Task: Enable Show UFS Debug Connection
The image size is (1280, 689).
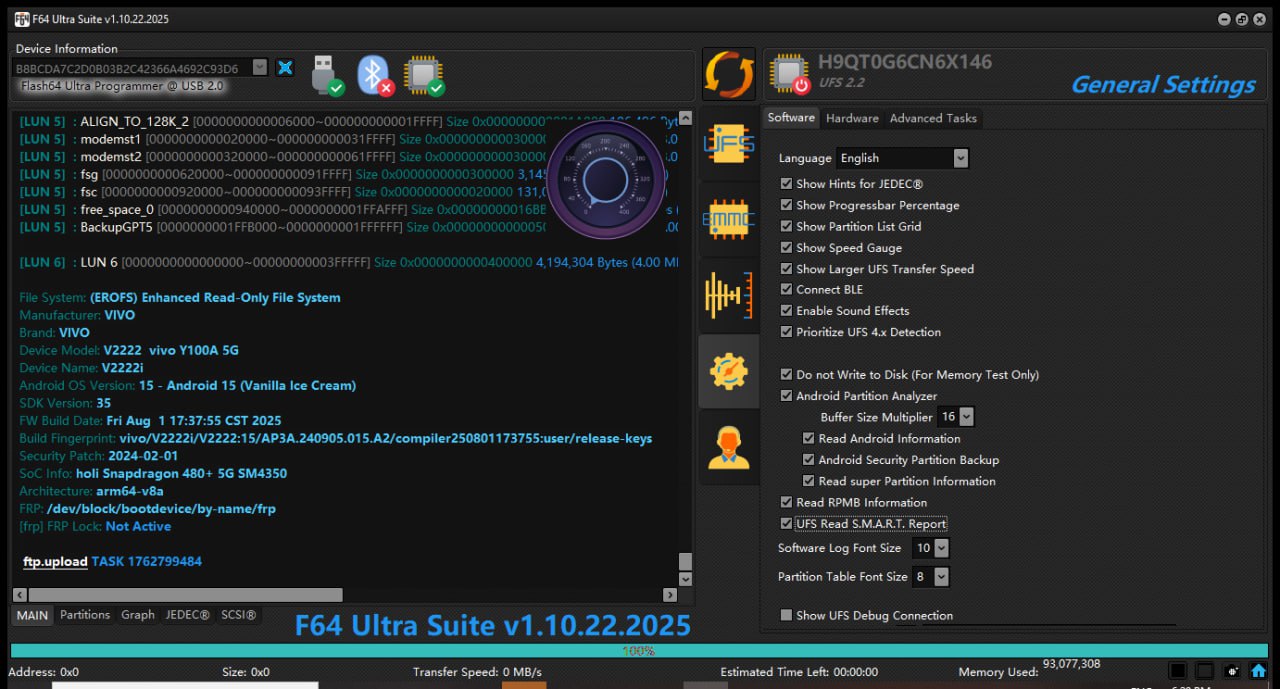Action: (786, 616)
